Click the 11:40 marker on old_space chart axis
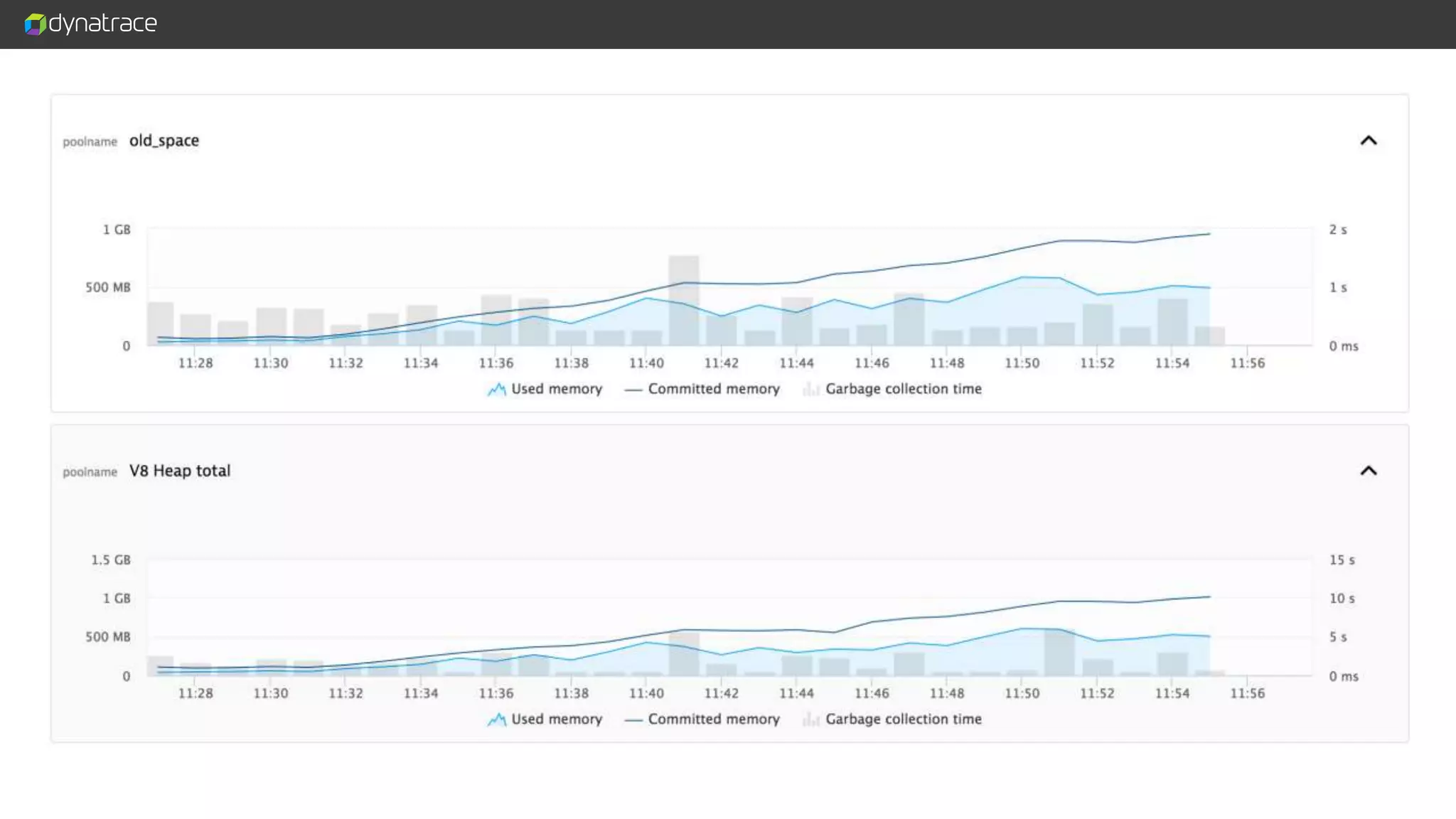Viewport: 1456px width, 819px height. coord(646,363)
